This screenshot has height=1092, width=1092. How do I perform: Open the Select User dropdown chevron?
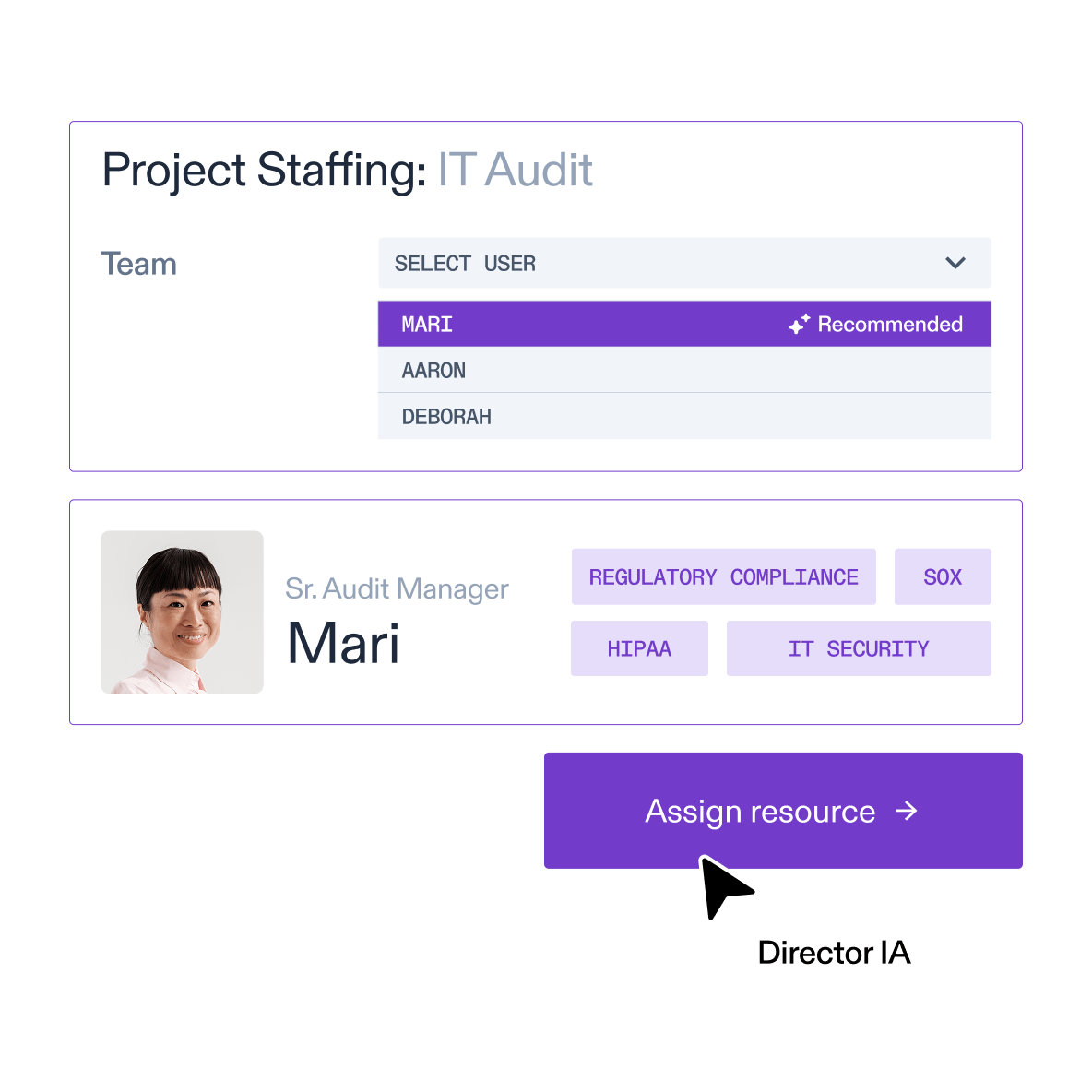click(955, 263)
